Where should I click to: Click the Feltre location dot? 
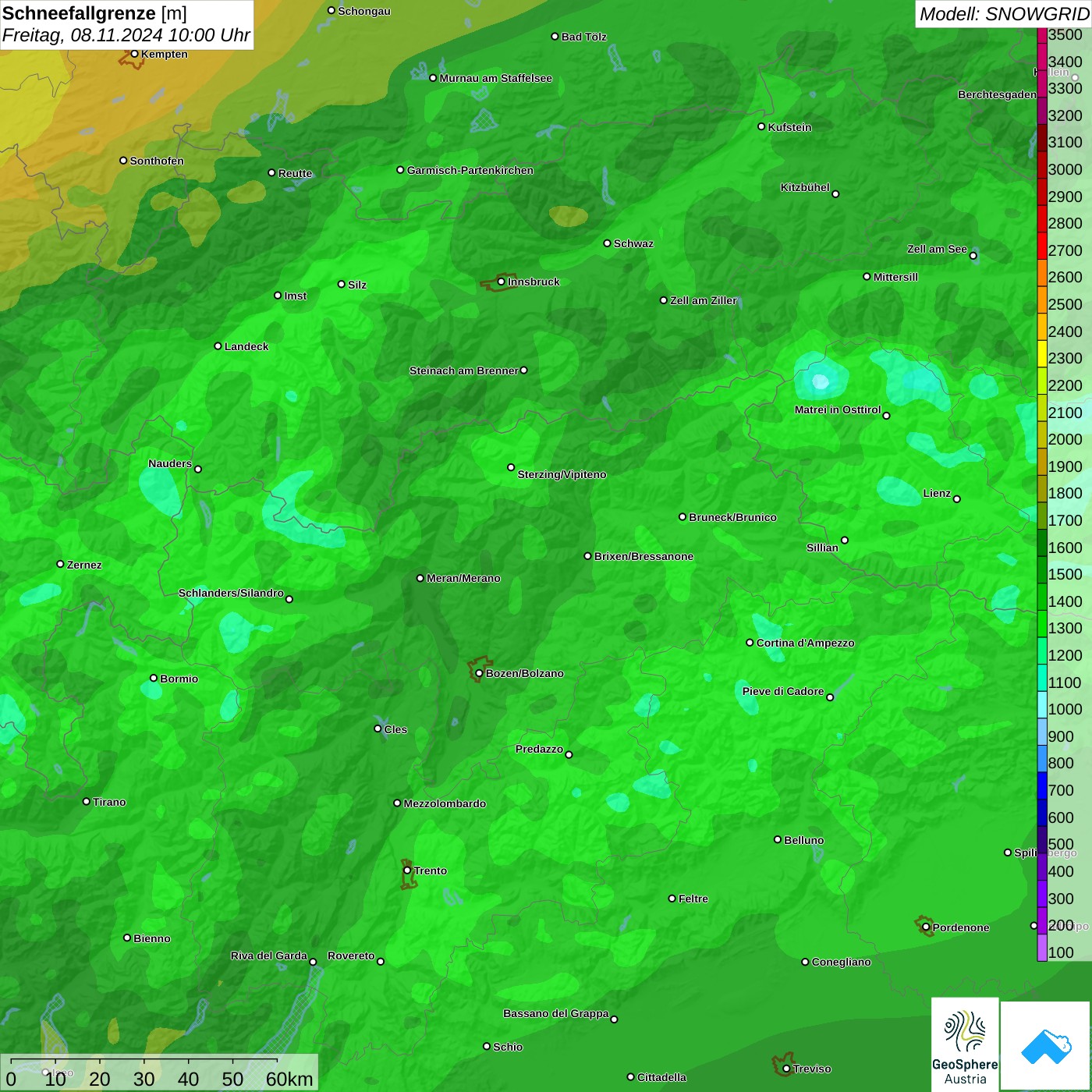(672, 899)
